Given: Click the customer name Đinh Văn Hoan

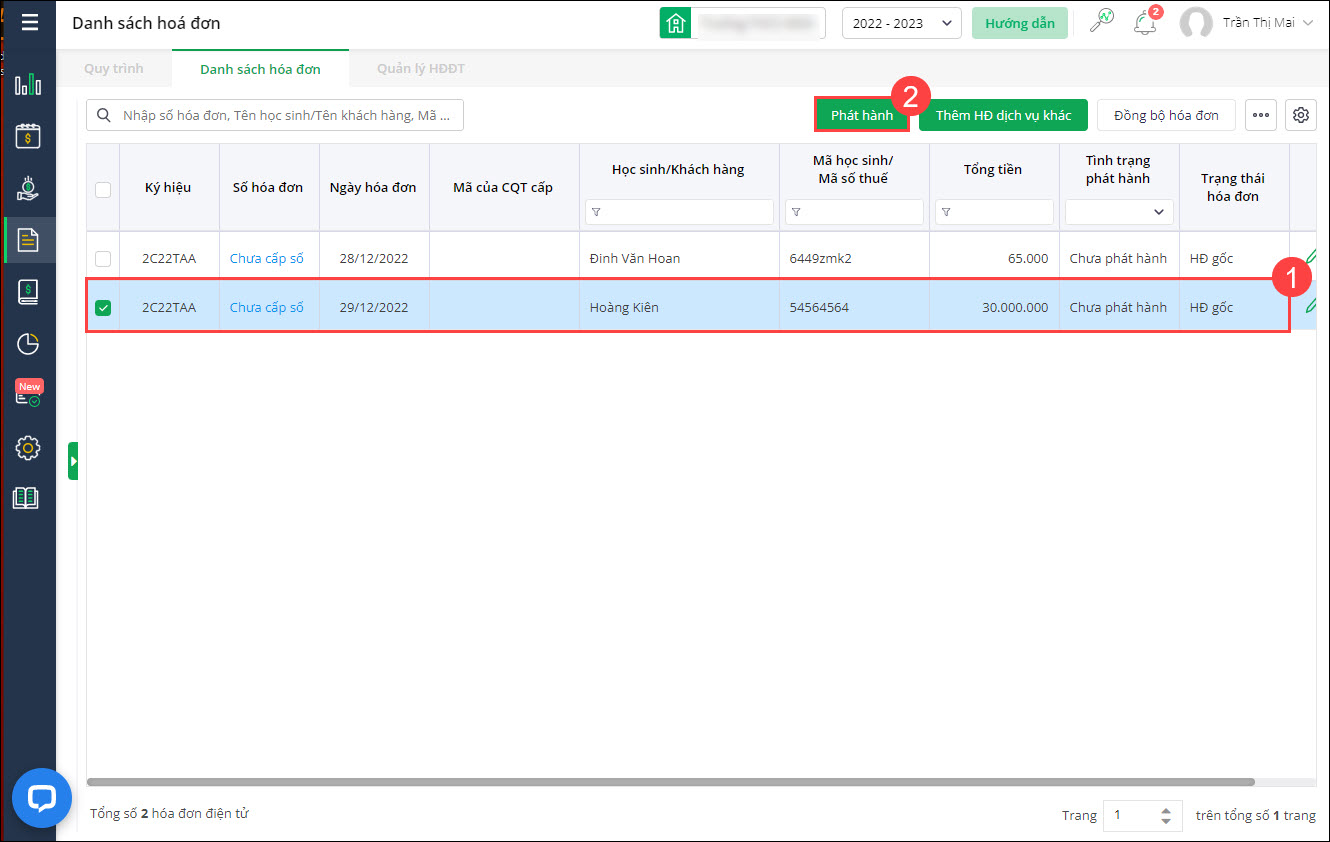Looking at the screenshot, I should (635, 258).
